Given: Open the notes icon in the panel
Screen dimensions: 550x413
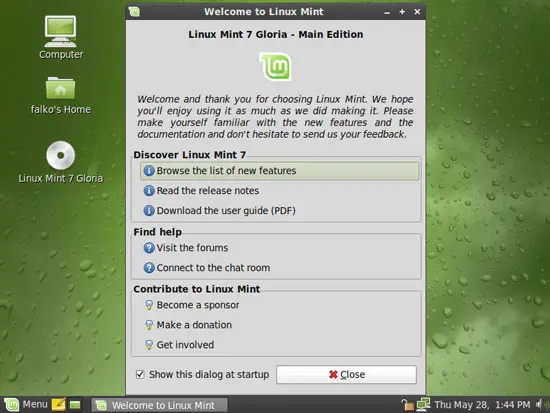Looking at the screenshot, I should [58, 405].
